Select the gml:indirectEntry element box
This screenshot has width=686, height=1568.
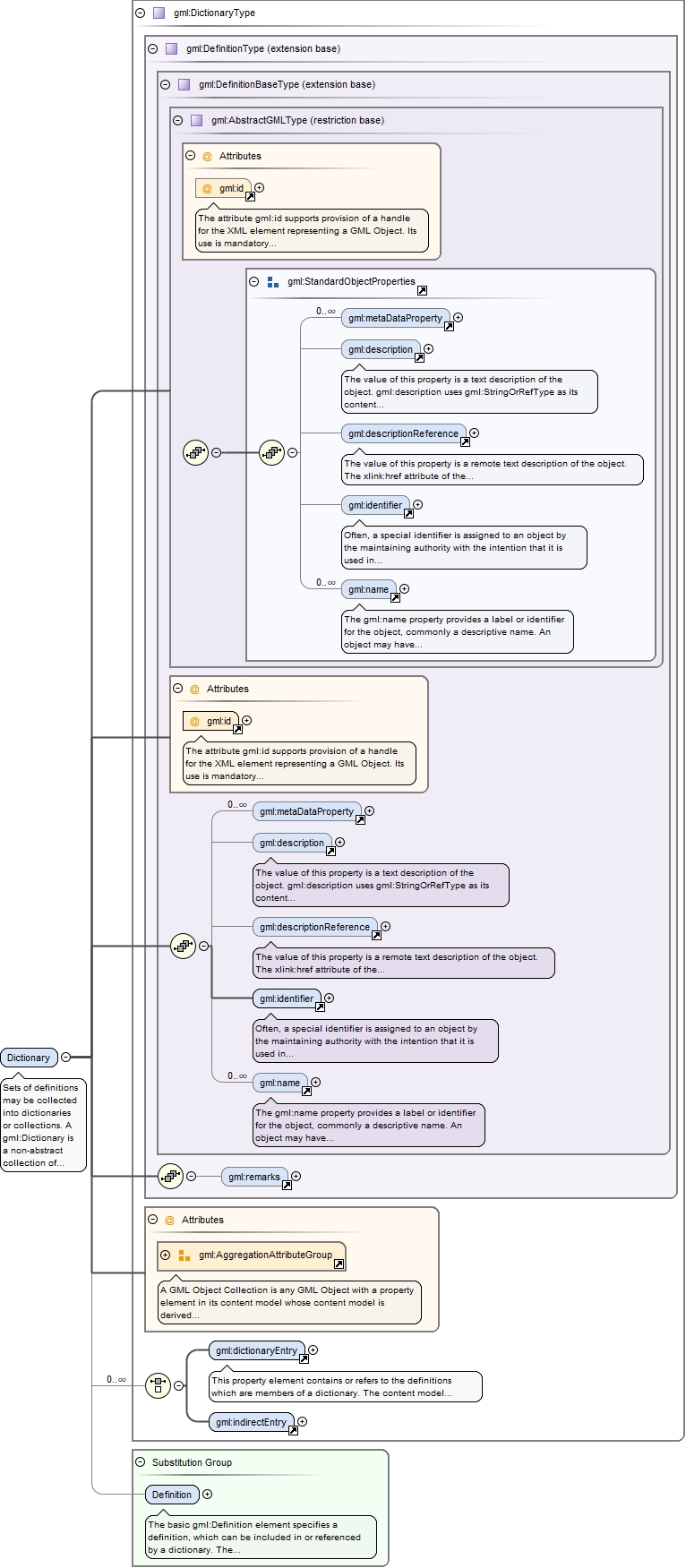pos(252,1422)
